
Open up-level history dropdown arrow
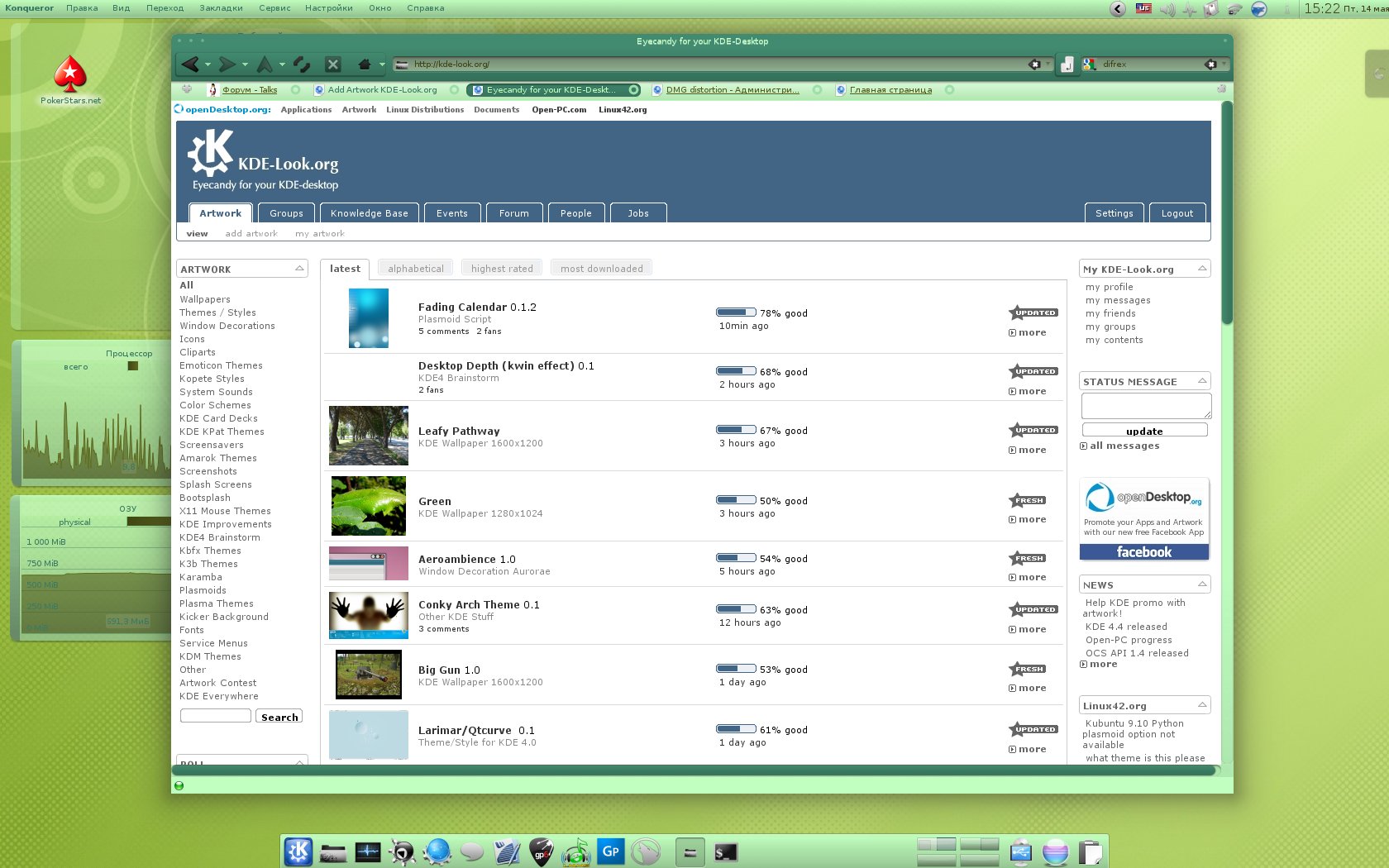click(x=282, y=64)
